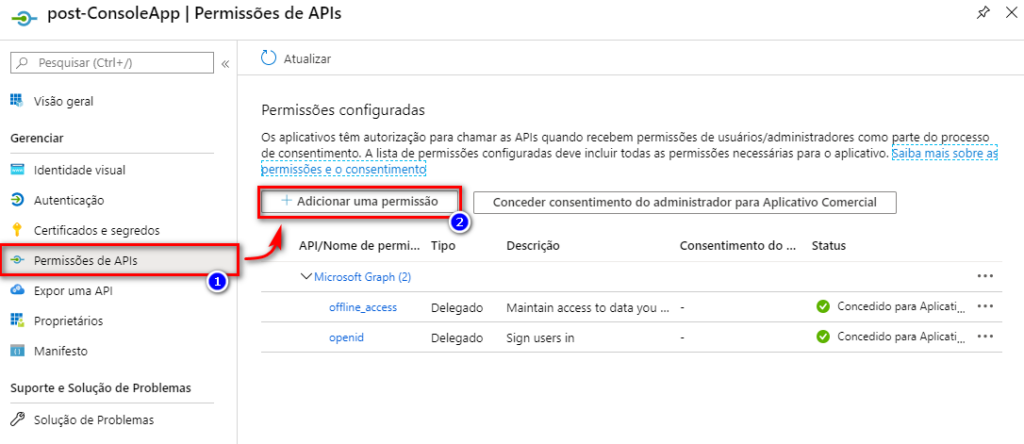Click the Visão geral grid icon
1024x444 pixels.
pyautogui.click(x=17, y=100)
